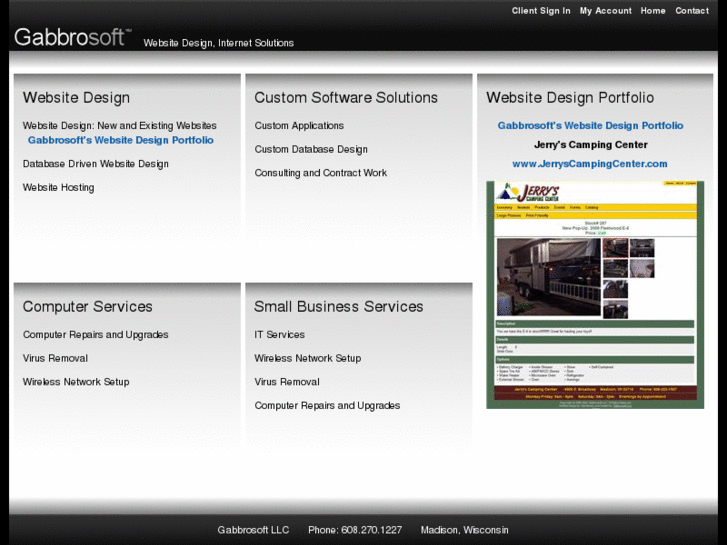Viewport: 727px width, 545px height.
Task: Click the Custom Software Solutions heading
Action: 346,97
